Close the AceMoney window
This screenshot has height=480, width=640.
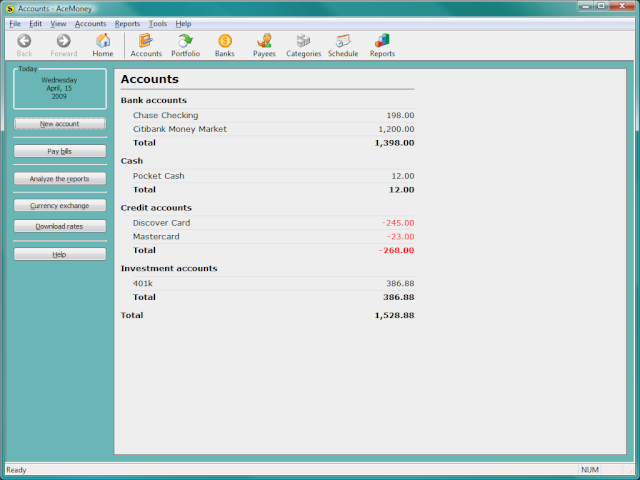point(622,6)
